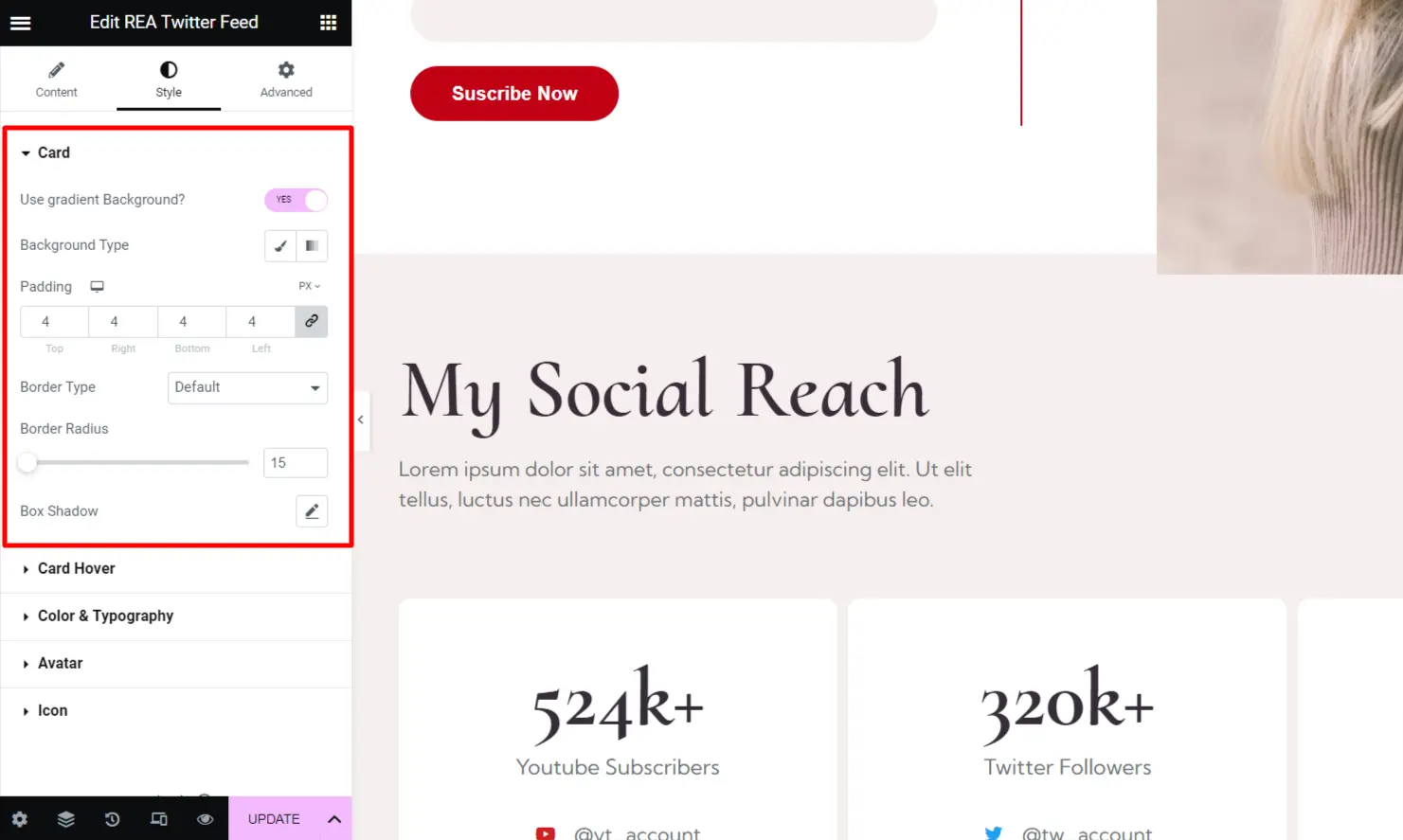This screenshot has width=1403, height=840.
Task: Switch to the Style tab
Action: (169, 80)
